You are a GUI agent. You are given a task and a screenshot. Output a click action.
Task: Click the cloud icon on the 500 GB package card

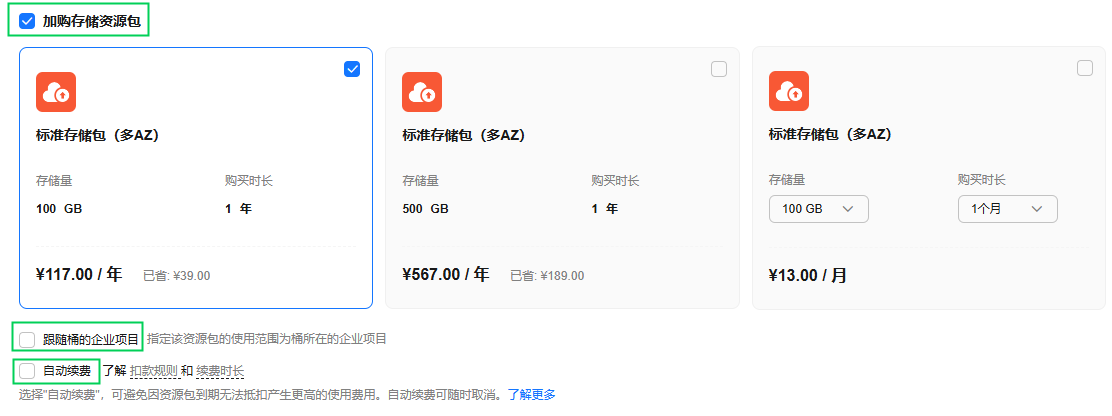422,92
